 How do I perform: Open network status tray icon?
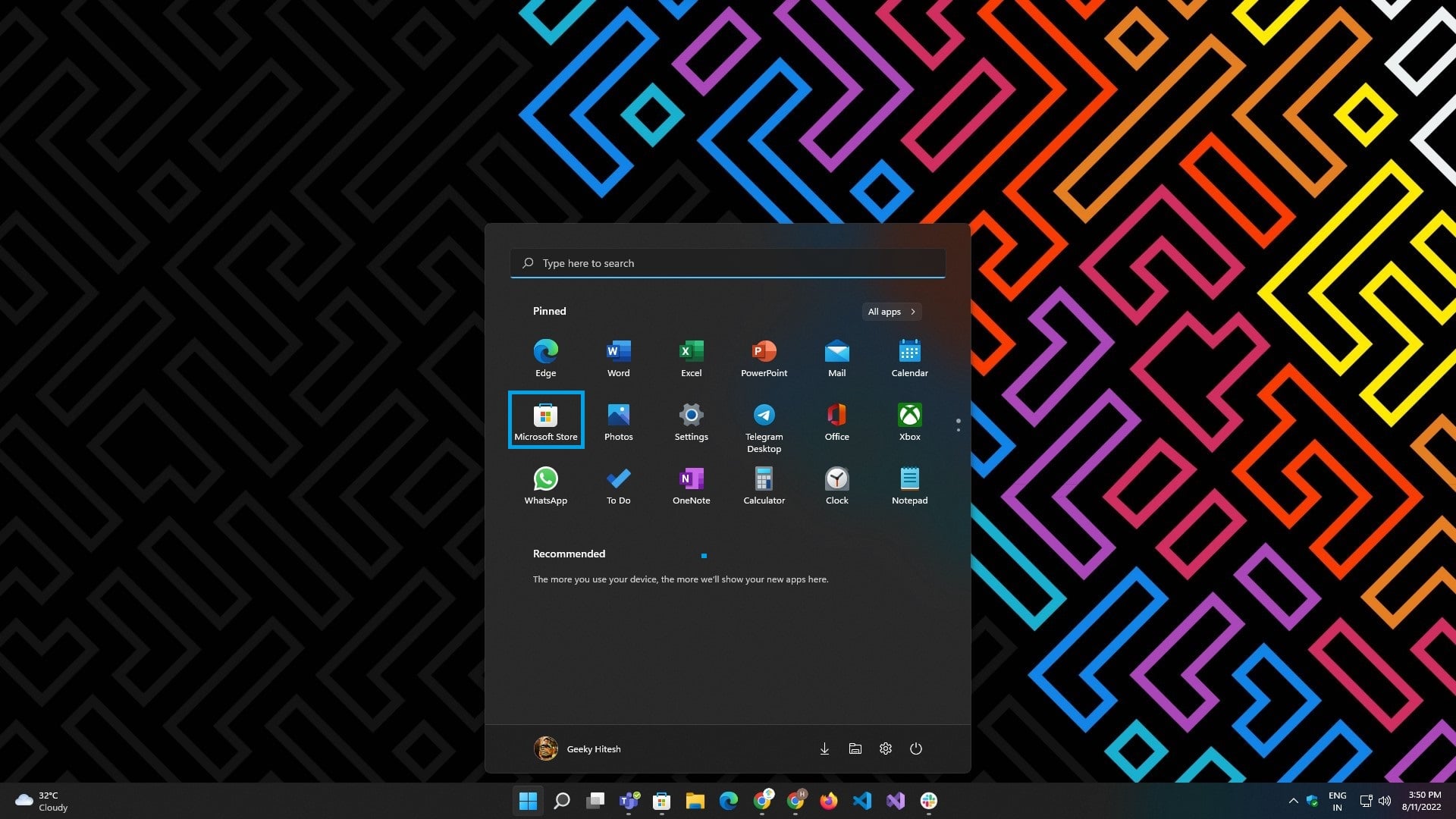coord(1365,801)
